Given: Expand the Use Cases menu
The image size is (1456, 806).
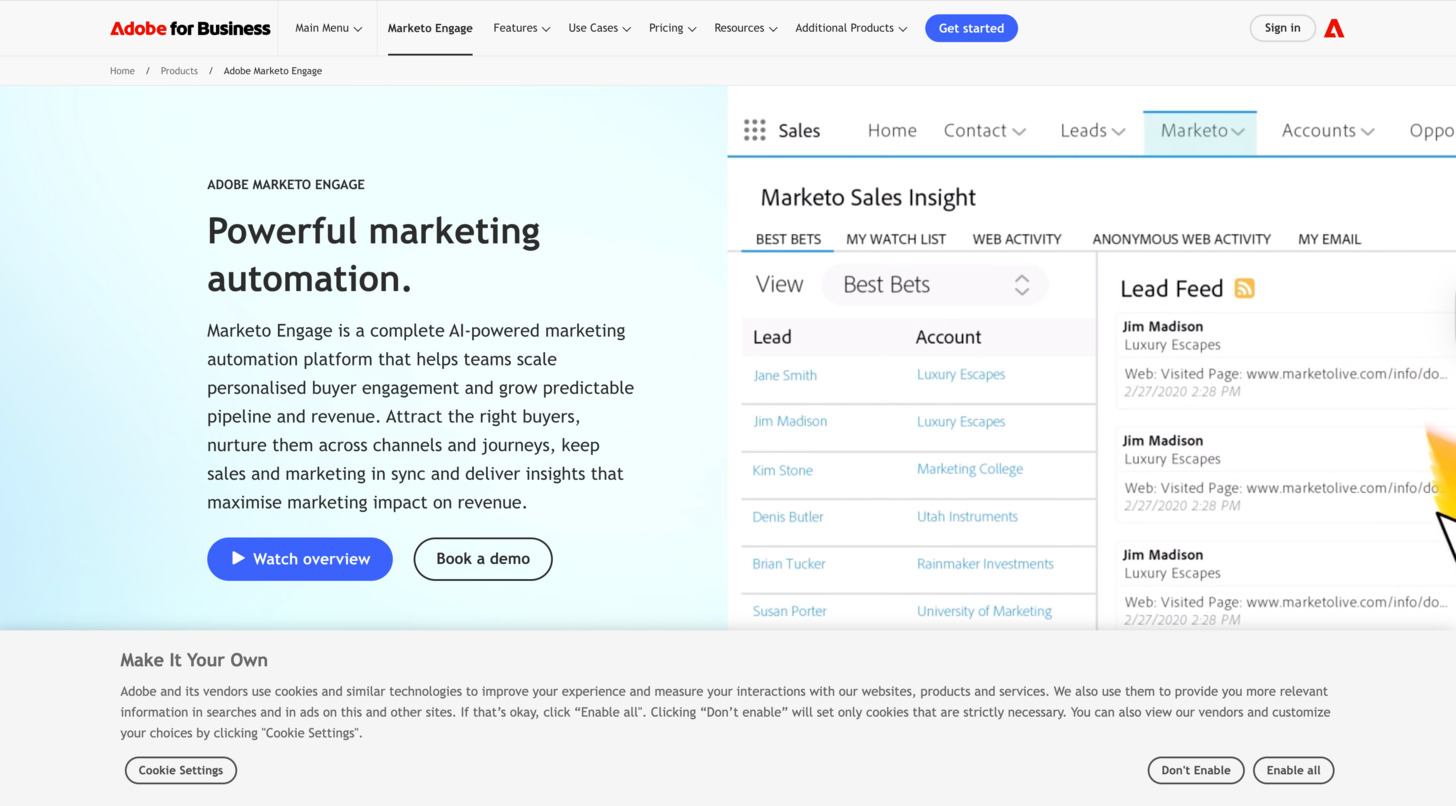Looking at the screenshot, I should click(x=599, y=28).
